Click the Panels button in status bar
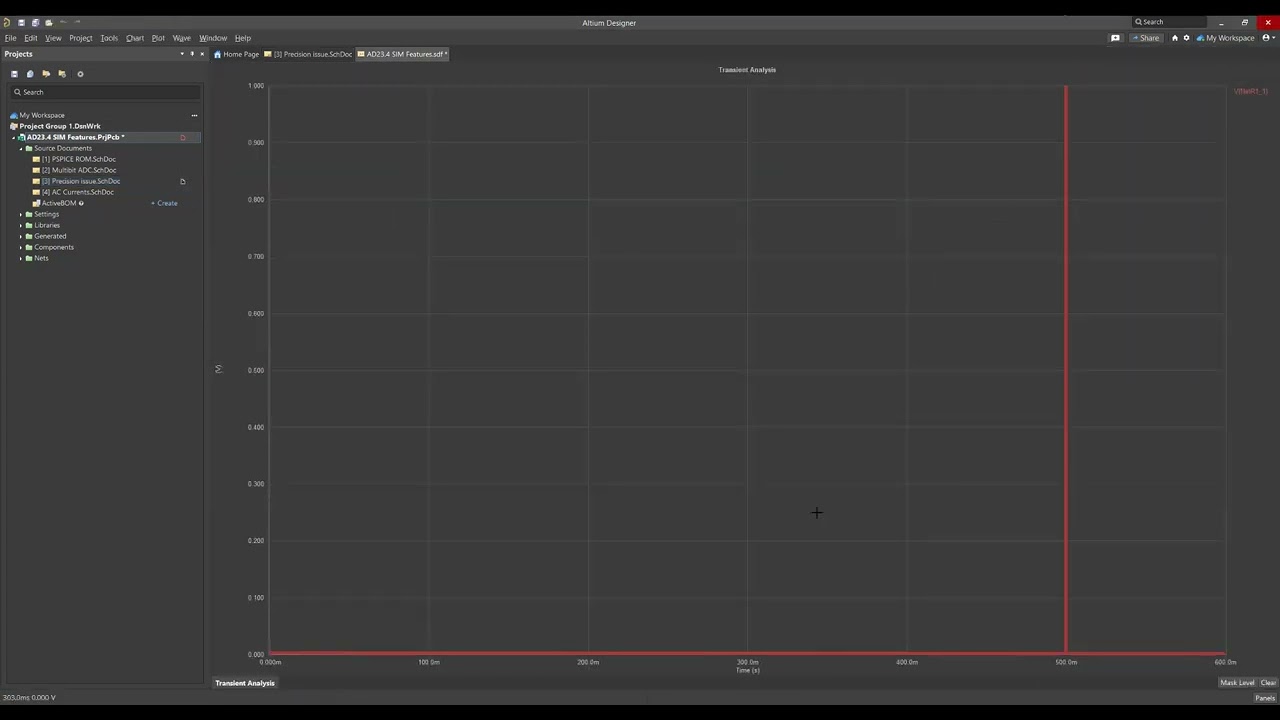Viewport: 1280px width, 720px height. (1264, 698)
